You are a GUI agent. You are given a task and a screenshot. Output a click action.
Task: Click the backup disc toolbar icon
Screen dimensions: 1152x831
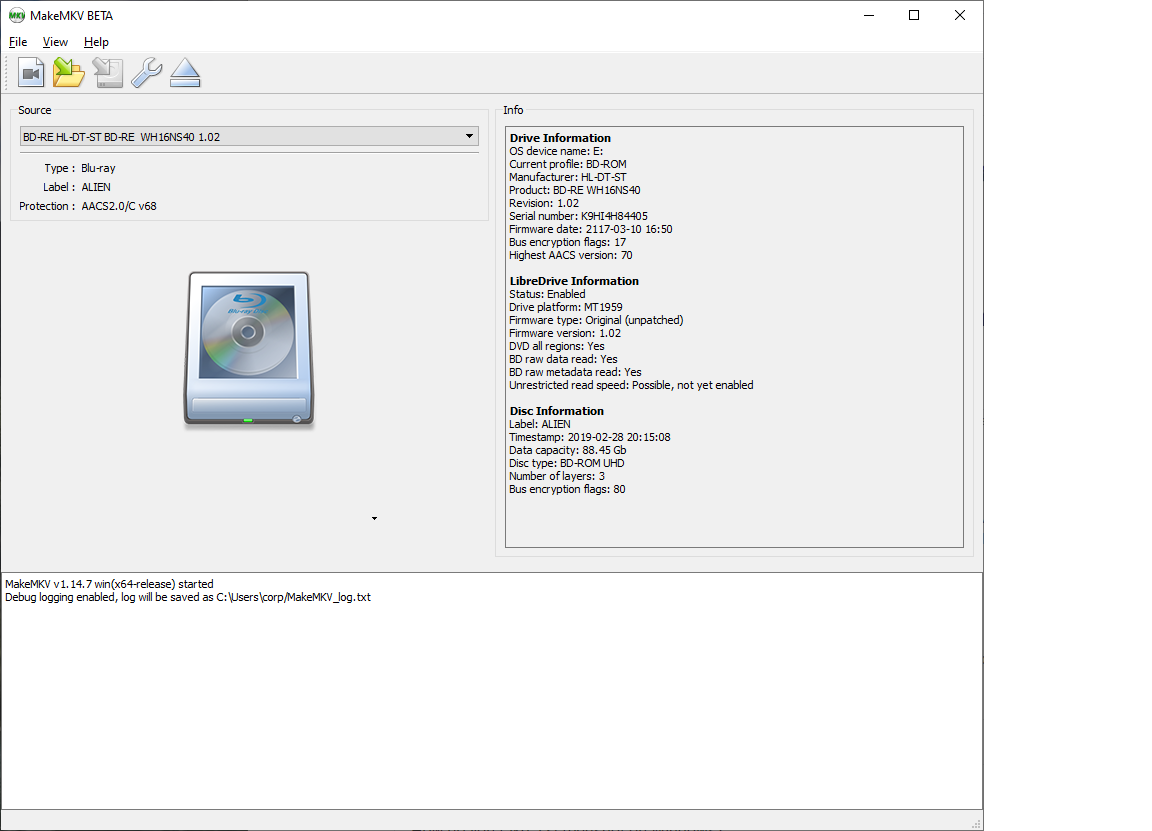point(108,73)
